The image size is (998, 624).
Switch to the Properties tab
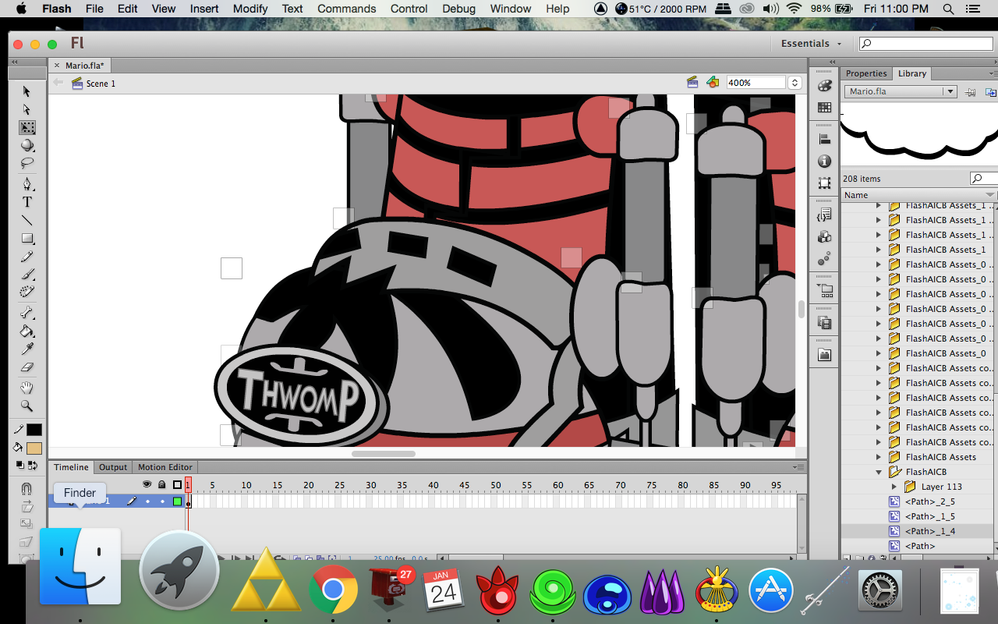tap(866, 73)
